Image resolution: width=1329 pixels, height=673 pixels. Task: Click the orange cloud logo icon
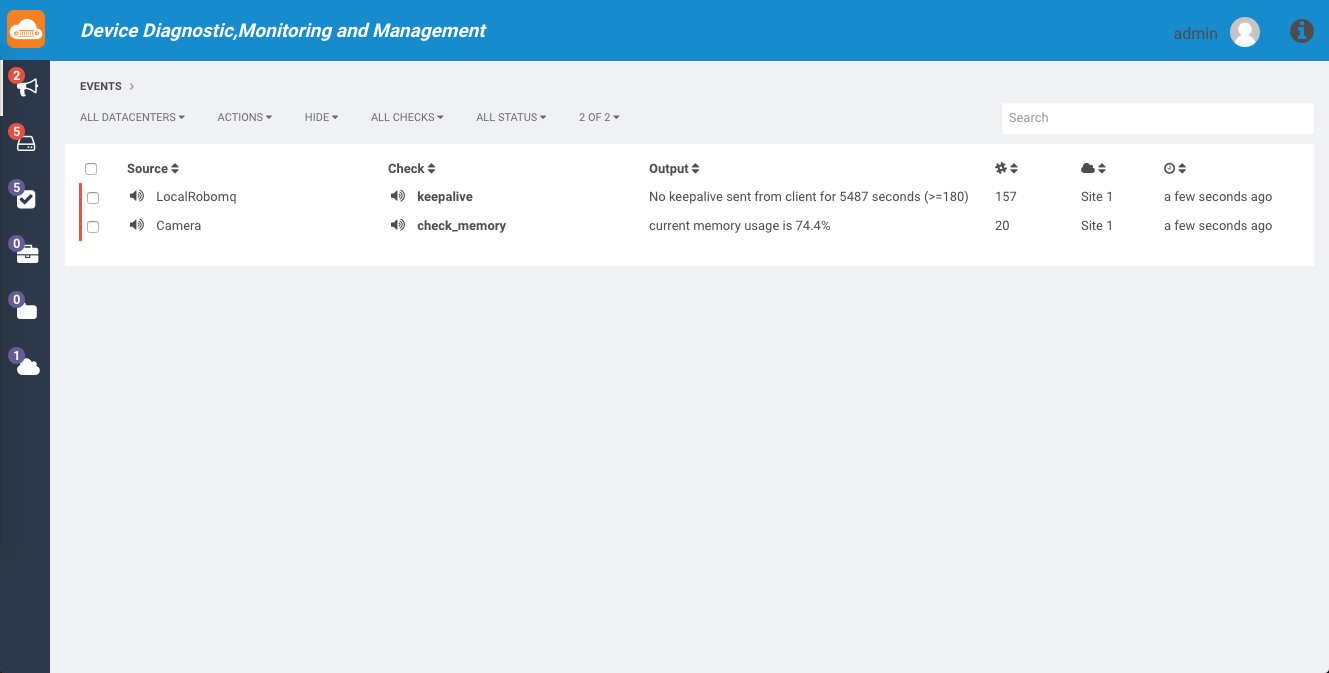pyautogui.click(x=26, y=30)
